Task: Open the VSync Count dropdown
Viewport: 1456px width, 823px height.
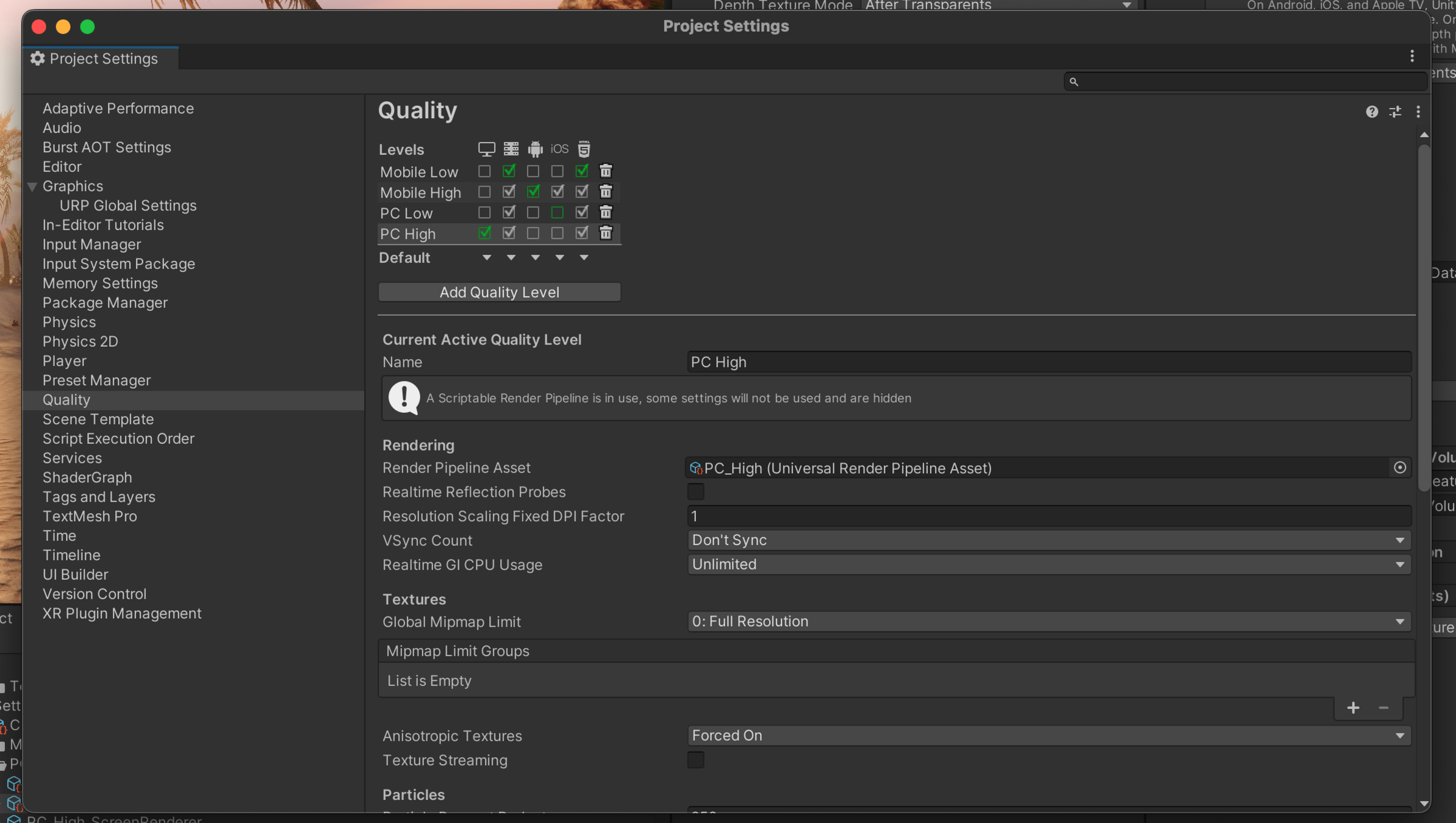Action: pos(1048,540)
